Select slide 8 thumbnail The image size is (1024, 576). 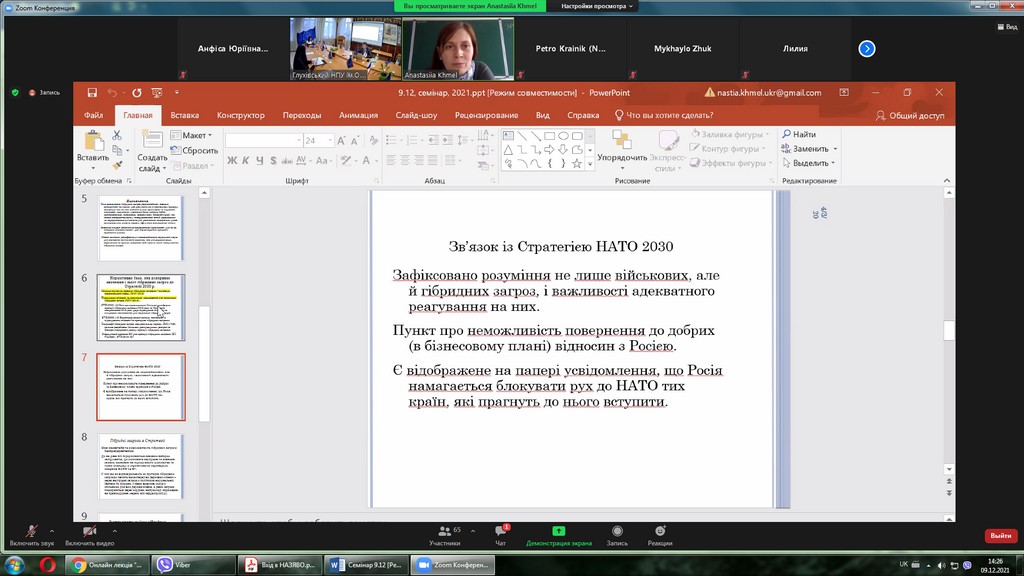(140, 468)
